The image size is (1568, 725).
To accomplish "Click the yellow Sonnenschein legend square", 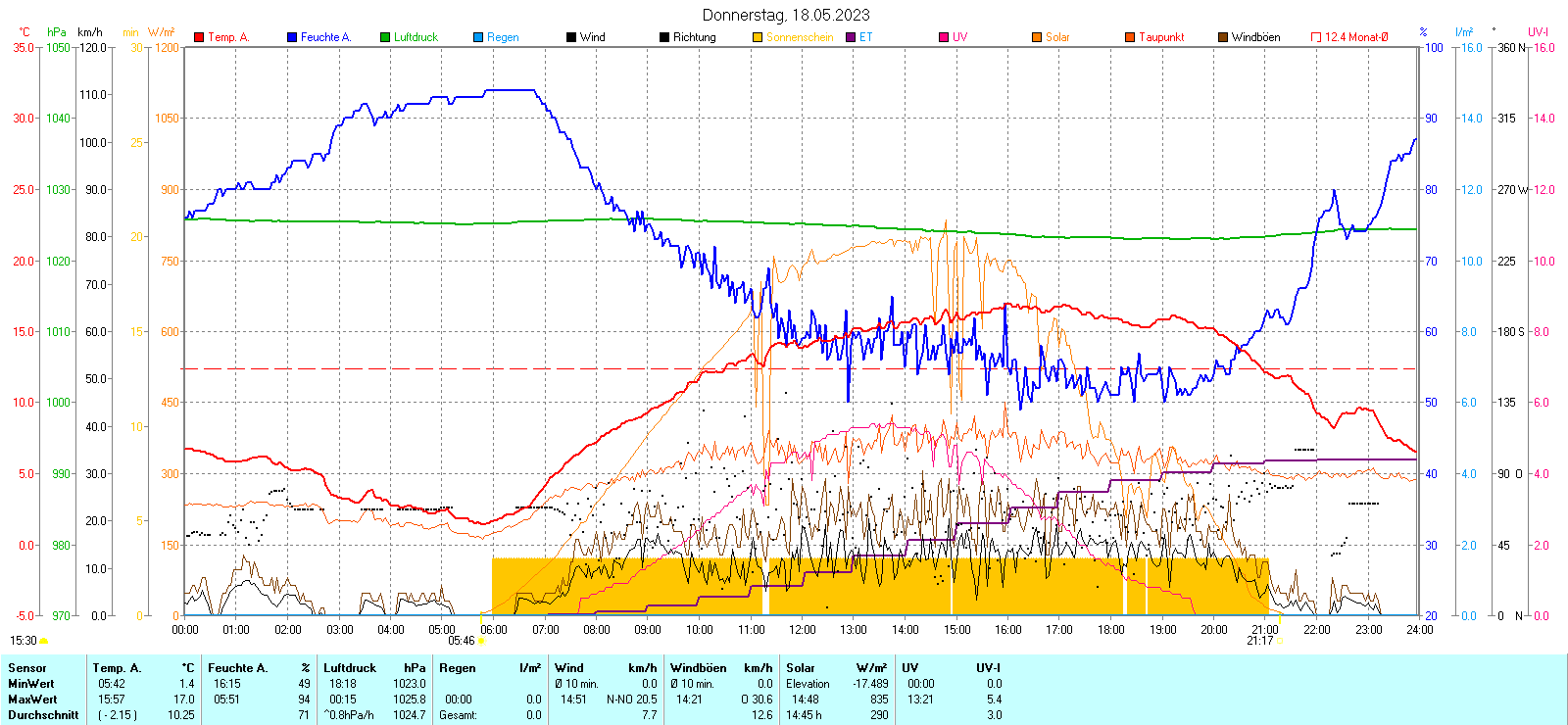I will click(758, 37).
